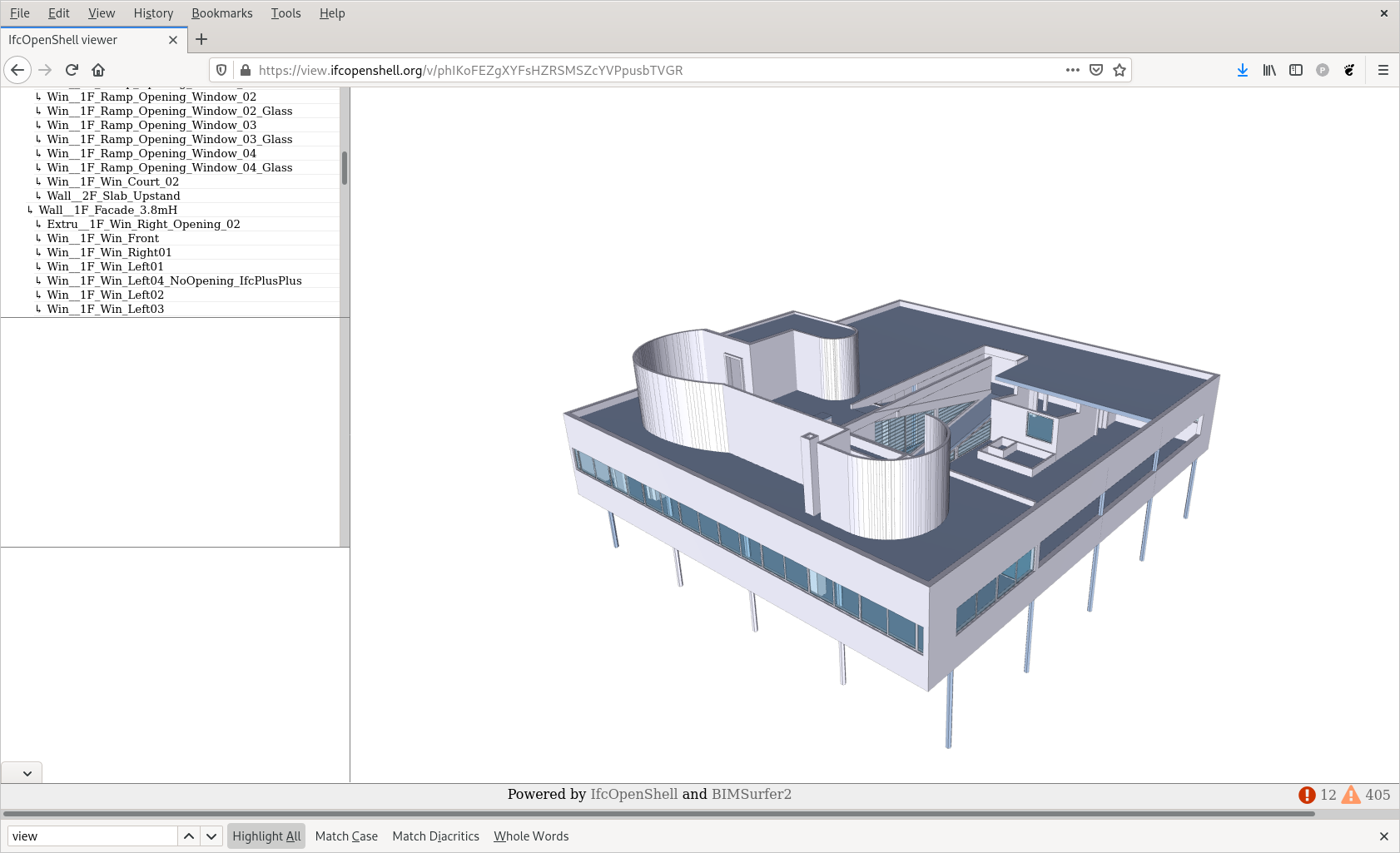1400x853 pixels.
Task: Toggle Match Case option
Action: [x=346, y=836]
